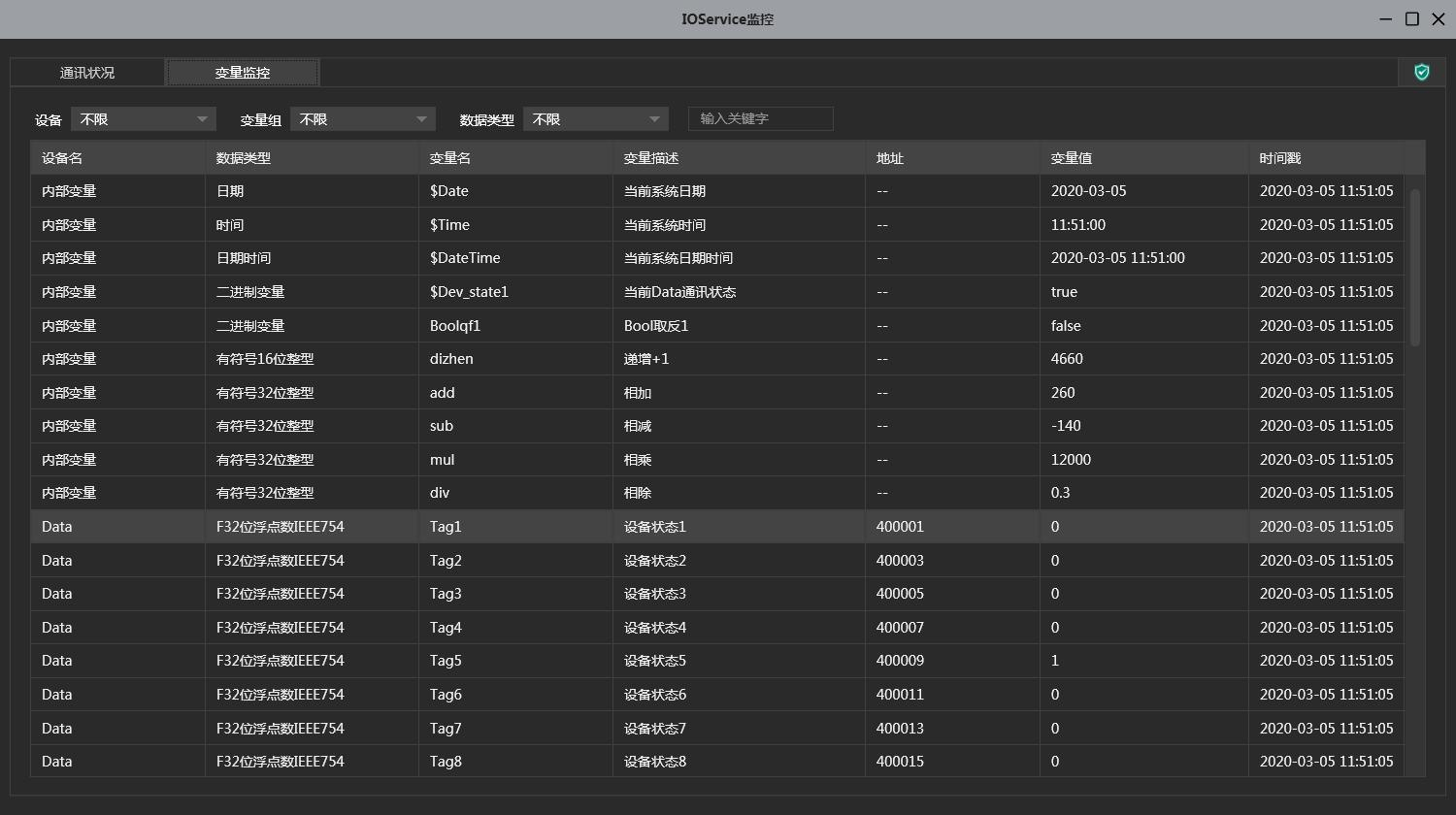Select the Tag3 variable cell

(x=515, y=594)
